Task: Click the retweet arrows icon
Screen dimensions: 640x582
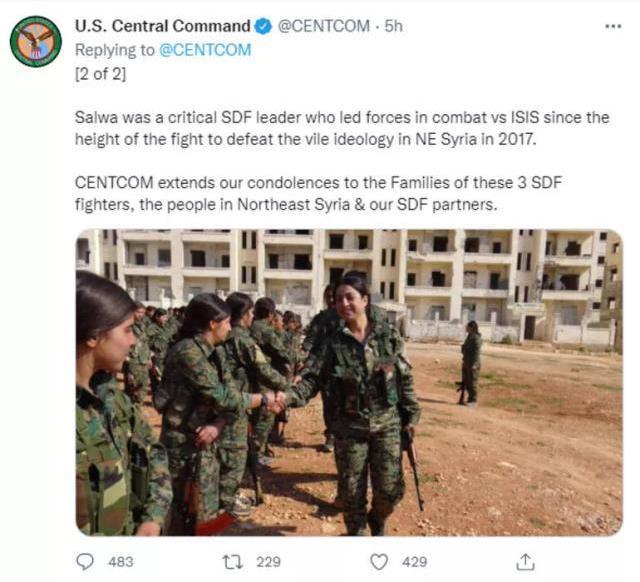Action: coord(233,562)
